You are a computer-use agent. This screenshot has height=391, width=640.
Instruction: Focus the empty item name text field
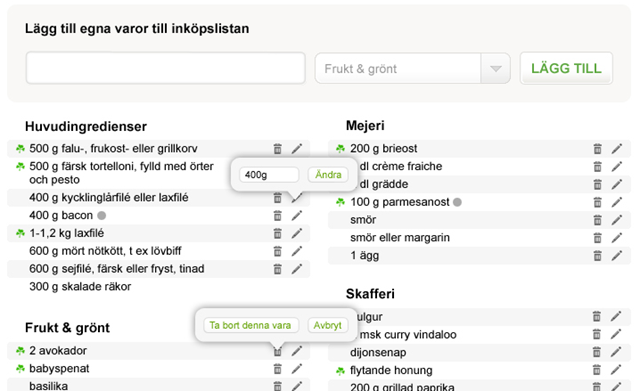point(165,68)
